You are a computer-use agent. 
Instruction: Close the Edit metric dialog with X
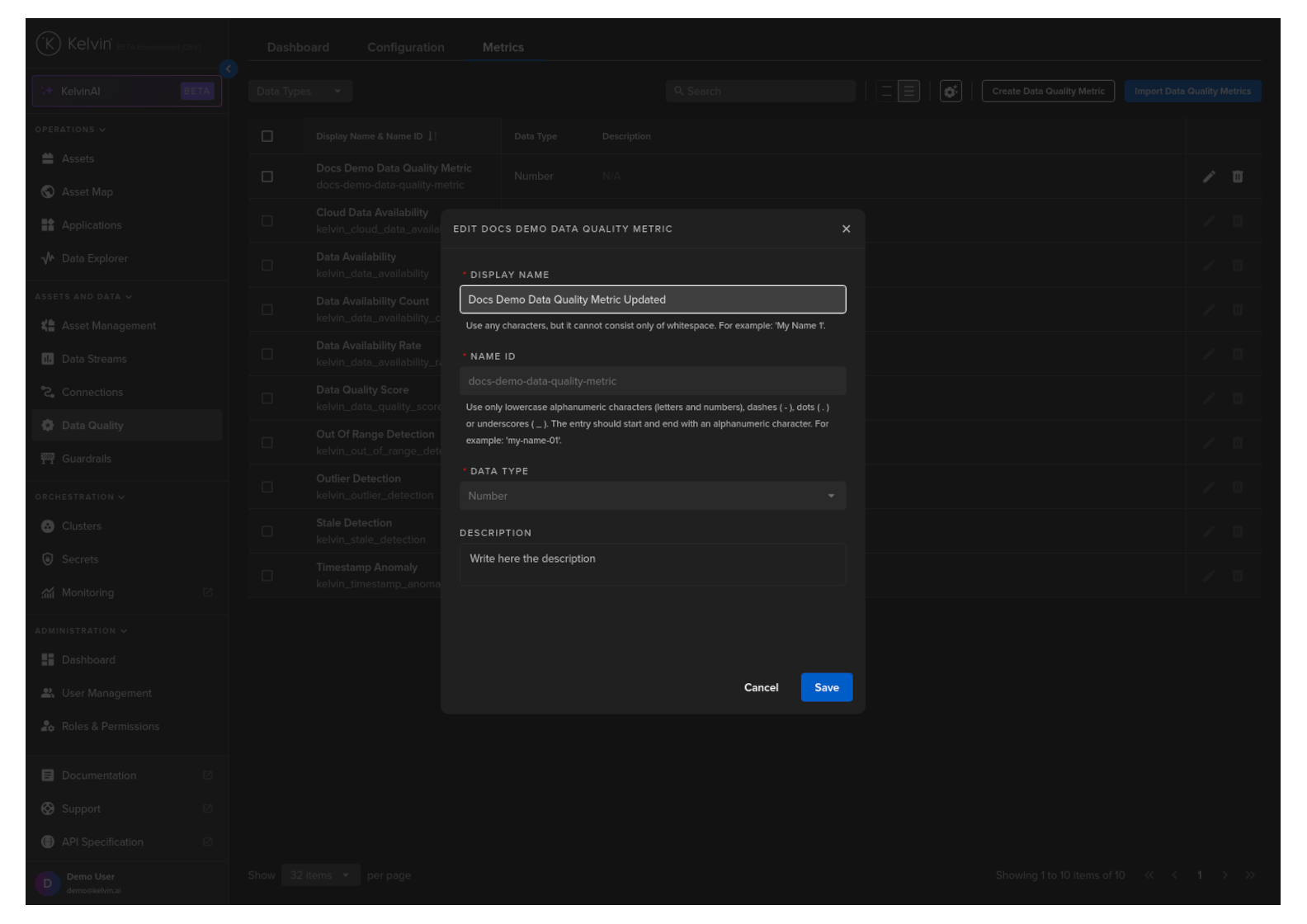(x=846, y=229)
